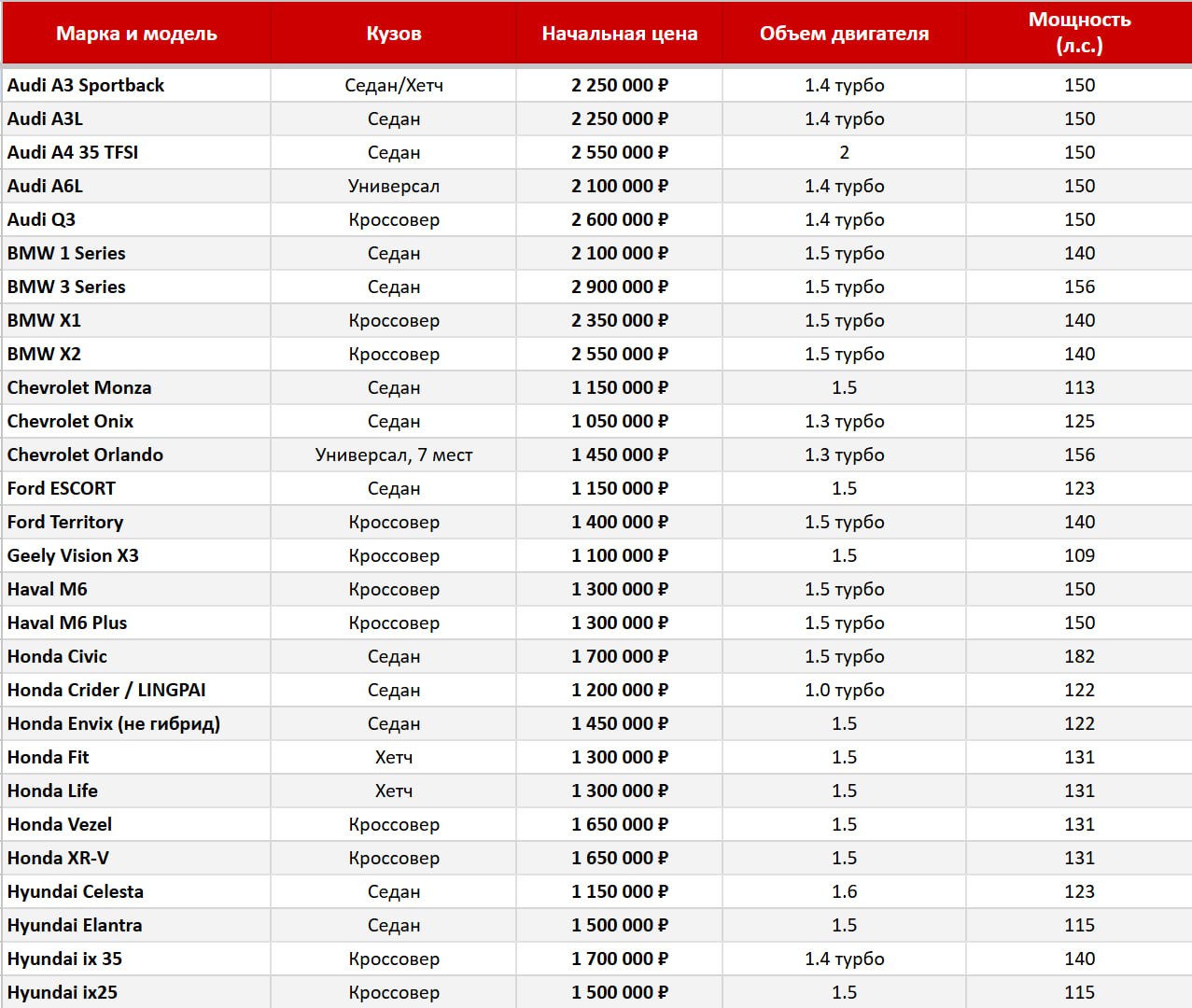This screenshot has width=1192, height=1008.
Task: Click the Ford Territory model cell
Action: (x=65, y=522)
